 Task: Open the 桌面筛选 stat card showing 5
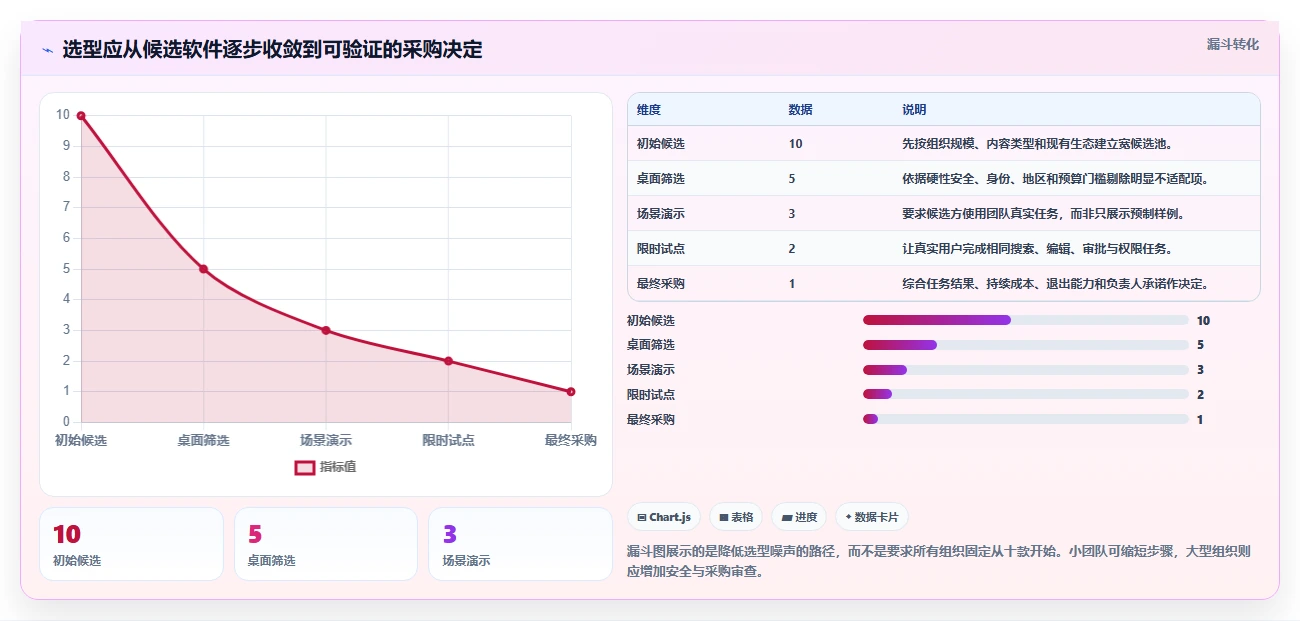[326, 544]
